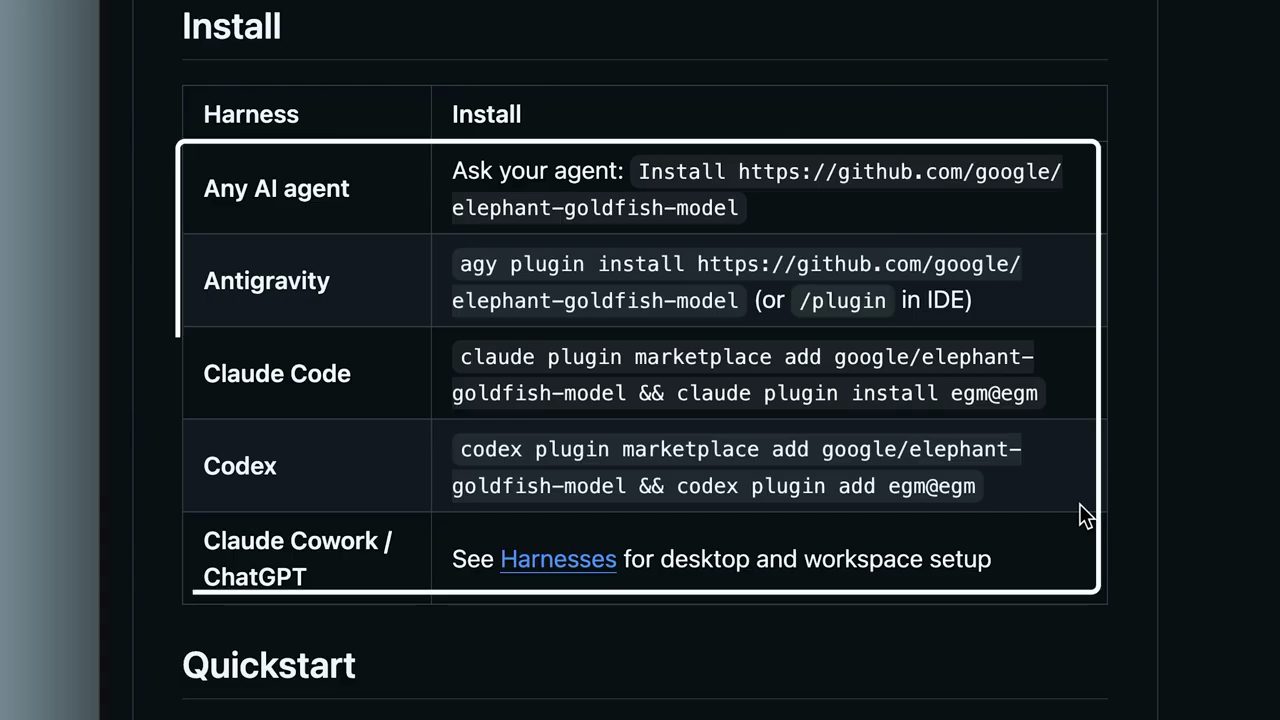Click the 'Ask your agent:' text
Image resolution: width=1280 pixels, height=720 pixels.
[x=538, y=171]
